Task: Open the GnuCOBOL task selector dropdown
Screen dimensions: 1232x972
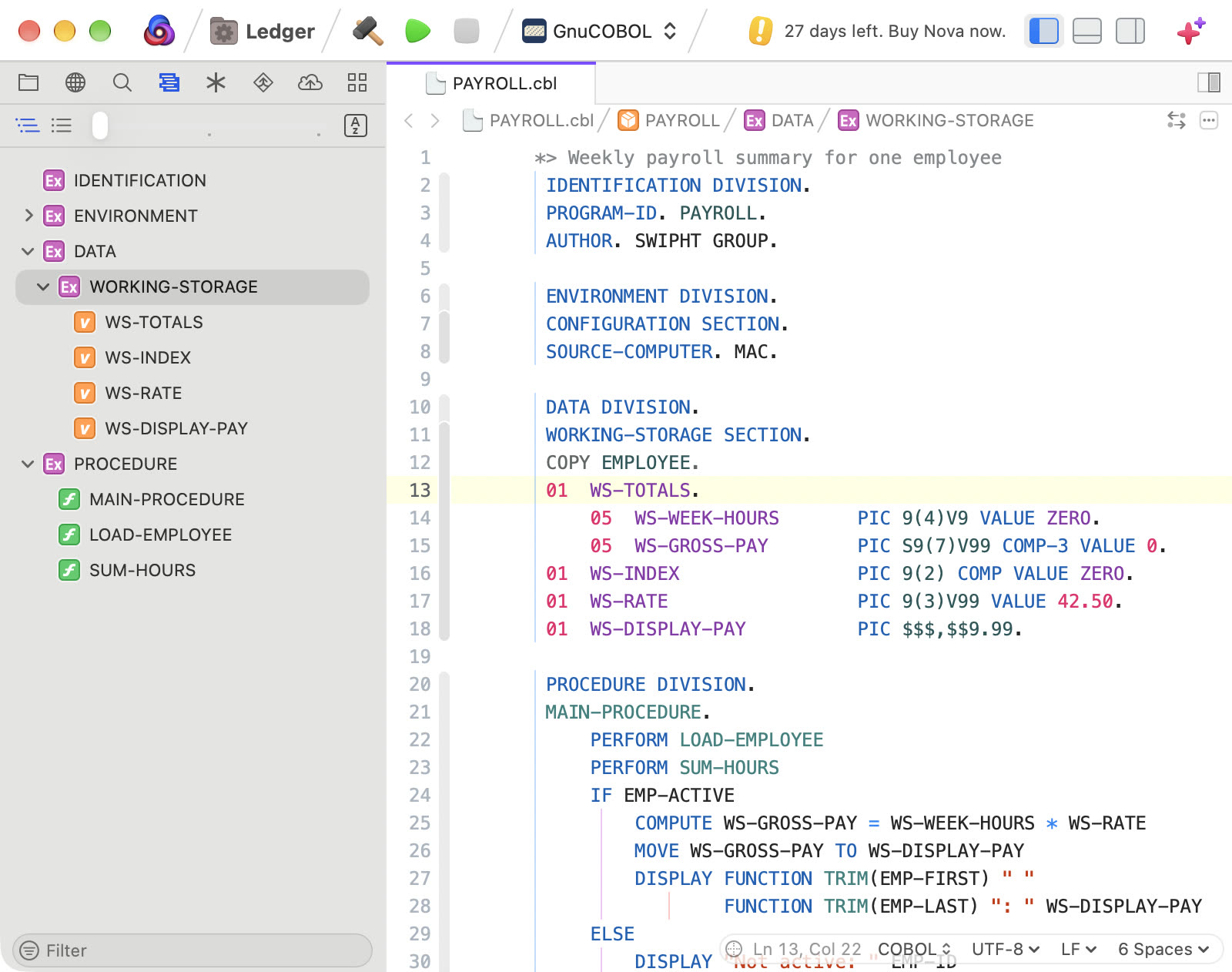Action: pos(600,32)
